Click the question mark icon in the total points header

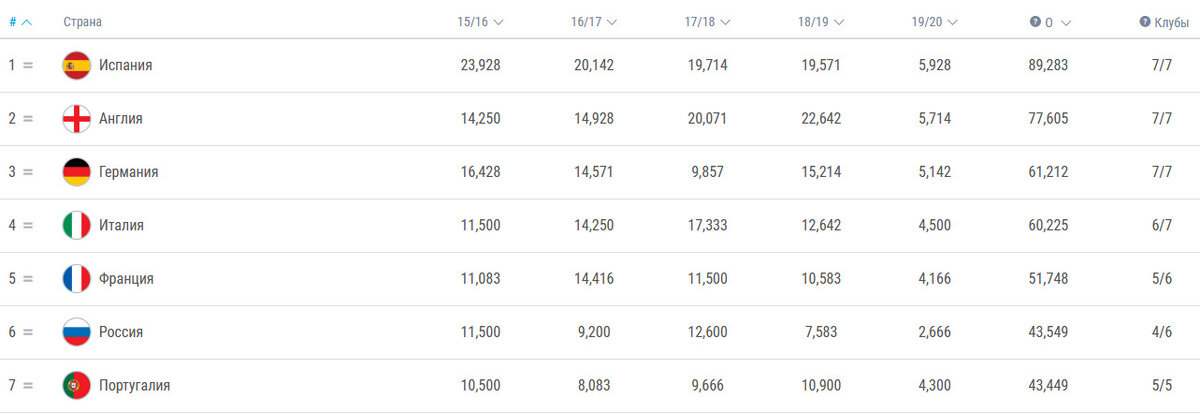point(1035,21)
